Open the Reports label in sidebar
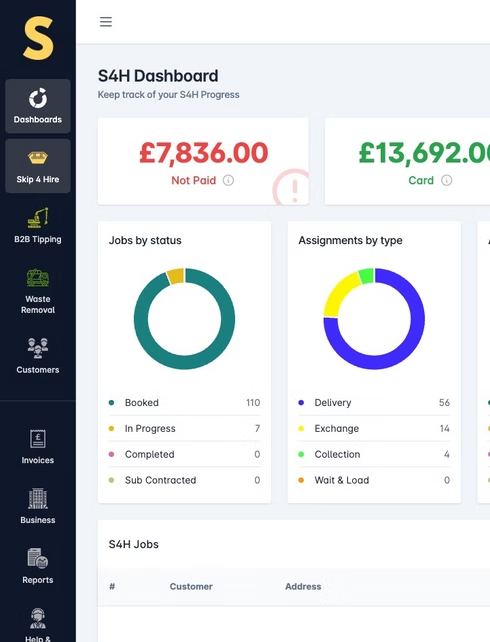The height and width of the screenshot is (642, 490). click(38, 580)
